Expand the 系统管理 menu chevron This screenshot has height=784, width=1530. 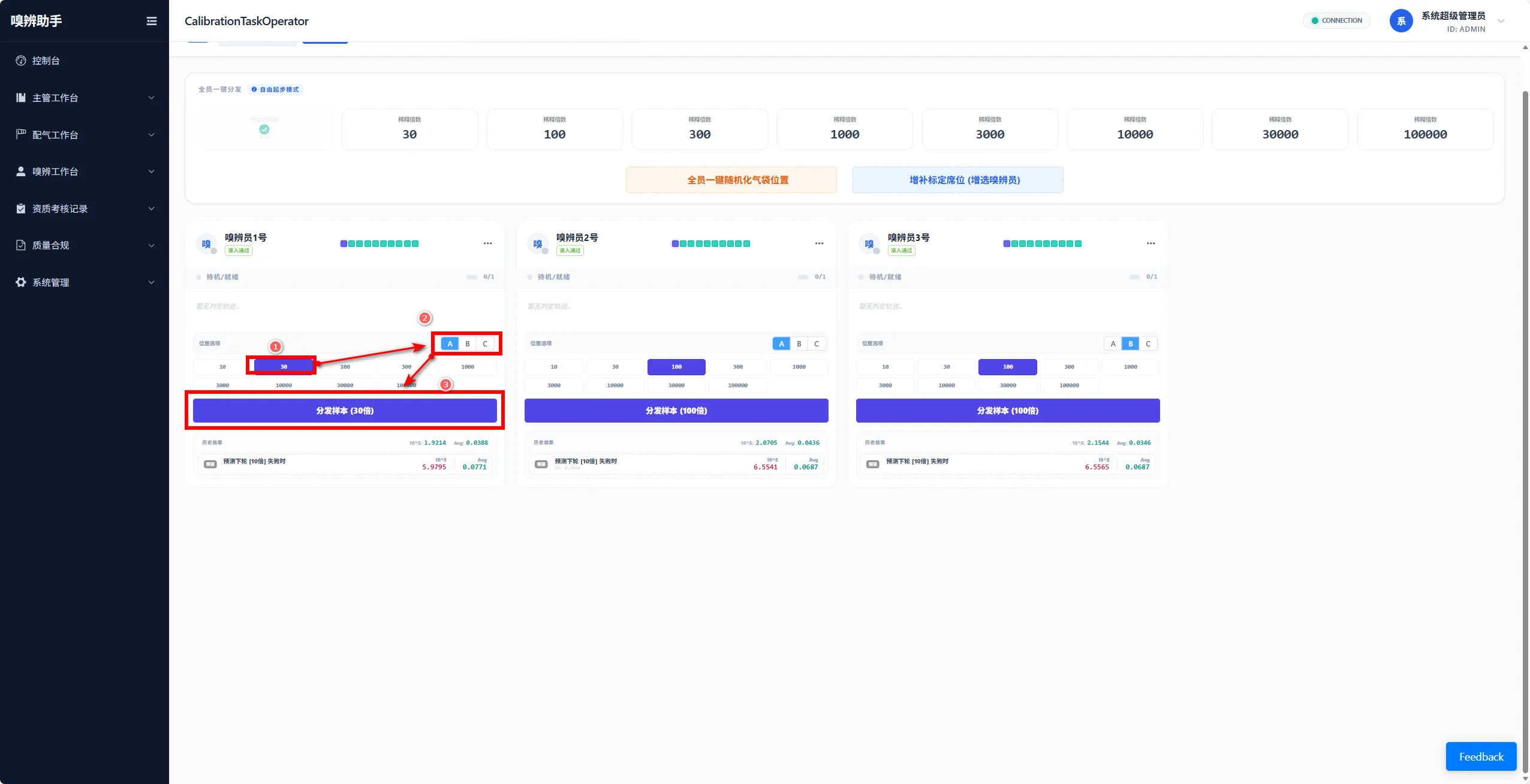(152, 282)
